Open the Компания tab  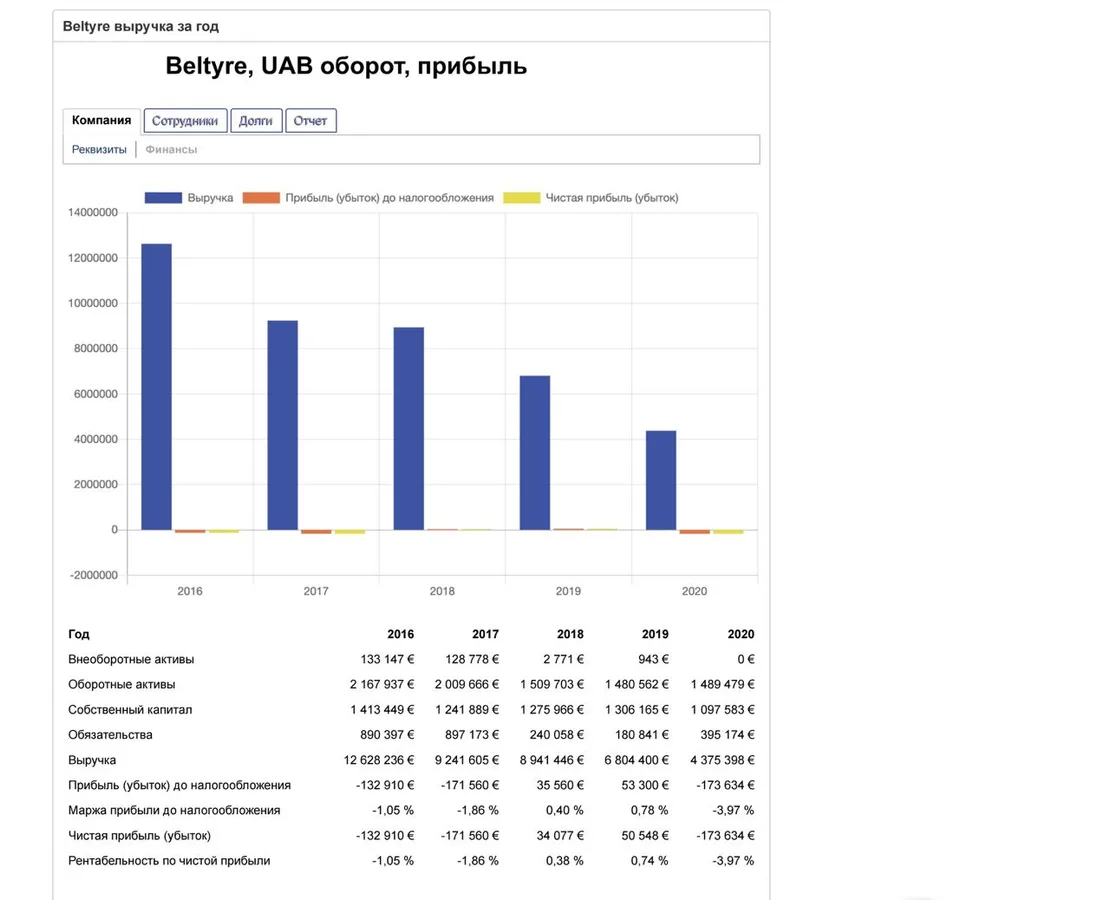(x=101, y=120)
